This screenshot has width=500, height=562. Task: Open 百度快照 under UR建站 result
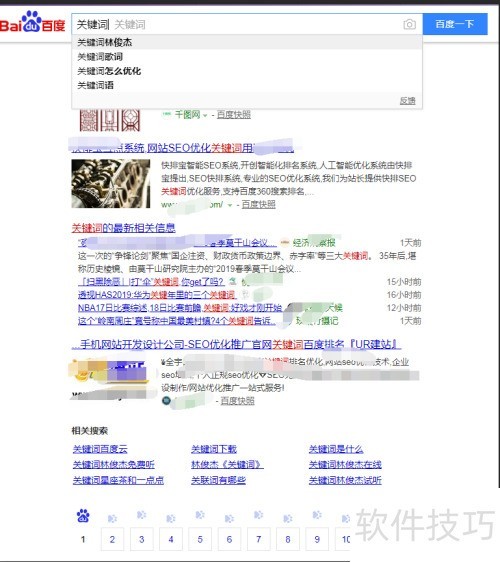237,401
